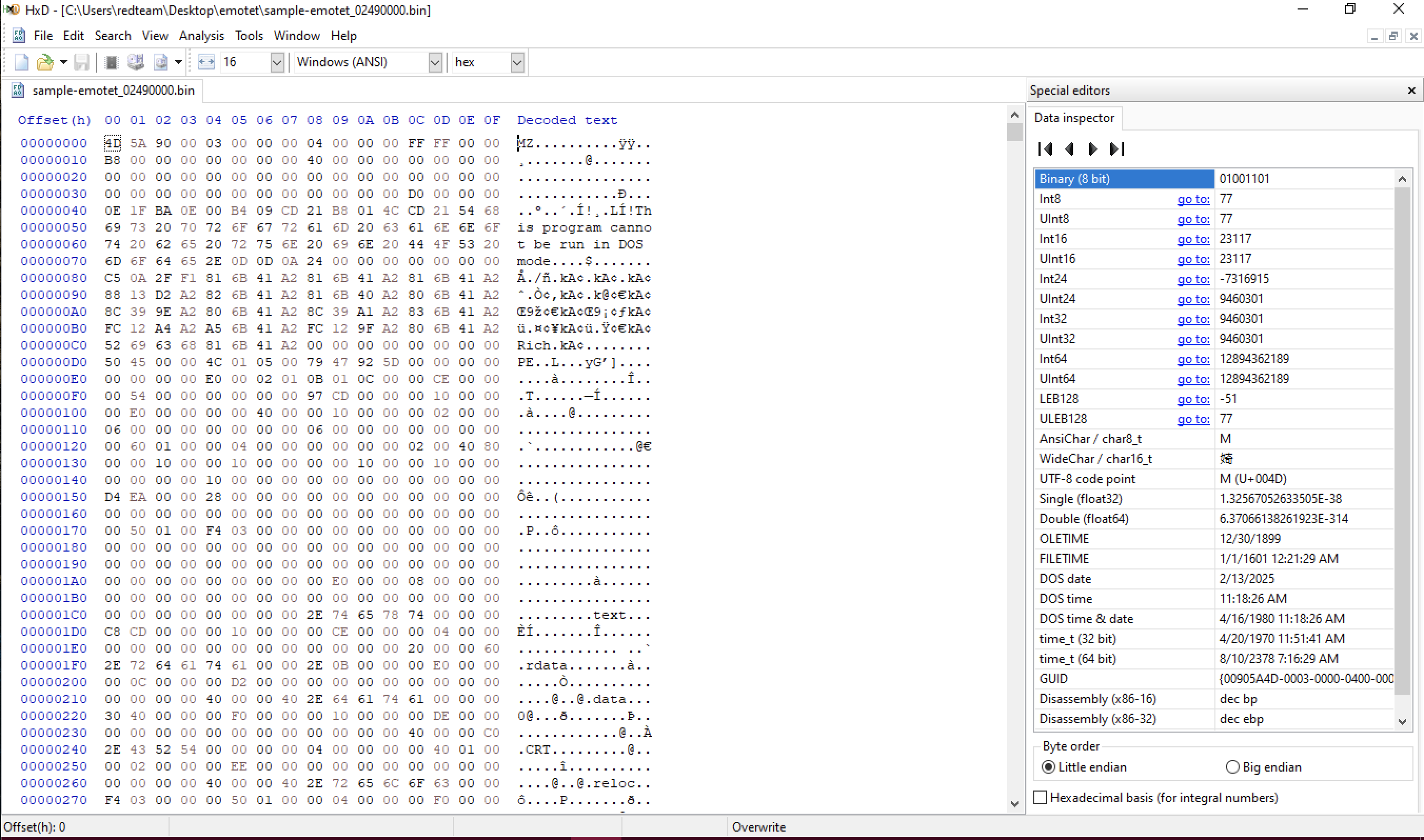This screenshot has width=1424, height=840.
Task: Close the inner document window
Action: pos(1414,36)
